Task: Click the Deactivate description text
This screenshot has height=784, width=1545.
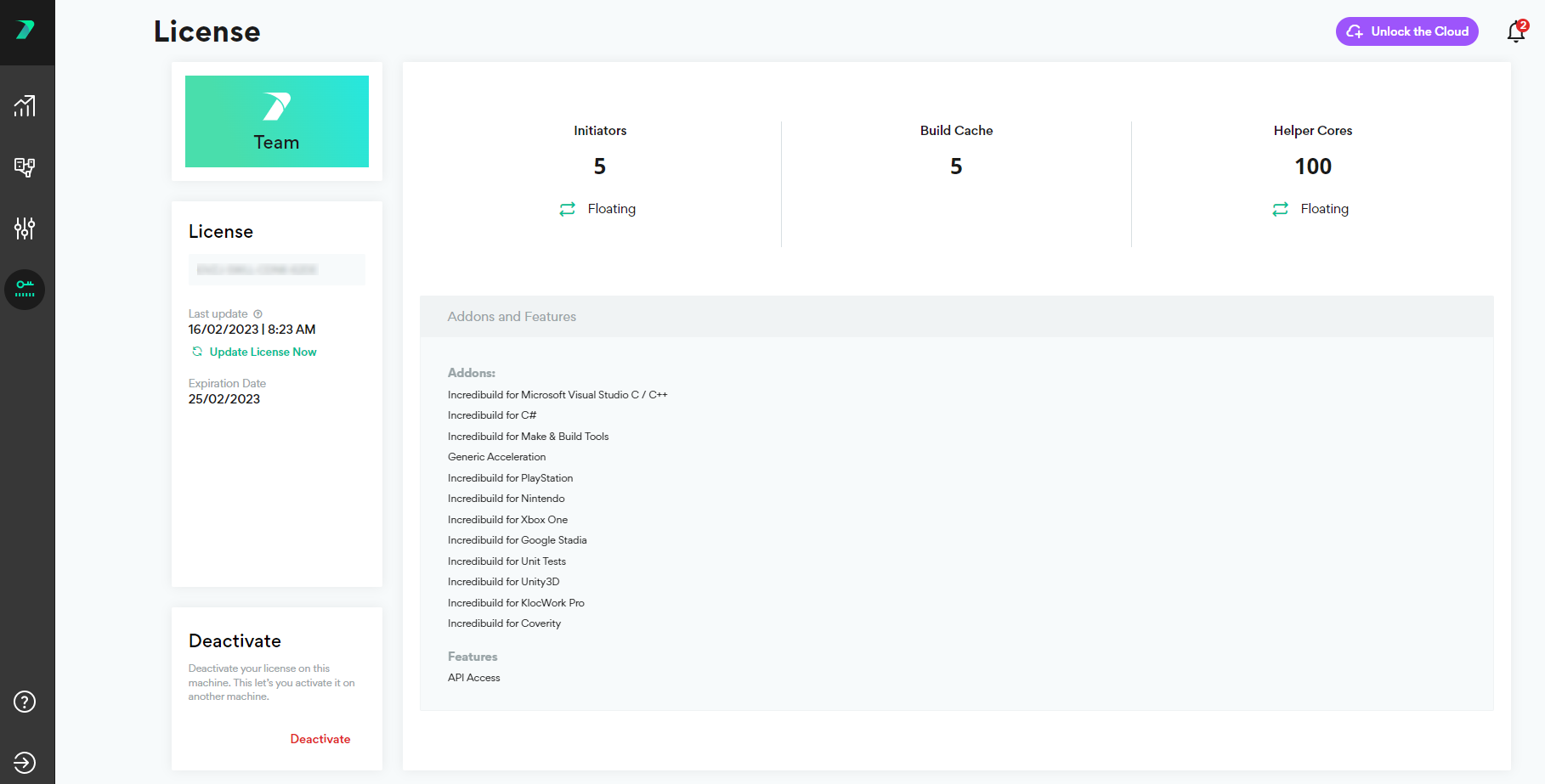Action: click(x=272, y=683)
